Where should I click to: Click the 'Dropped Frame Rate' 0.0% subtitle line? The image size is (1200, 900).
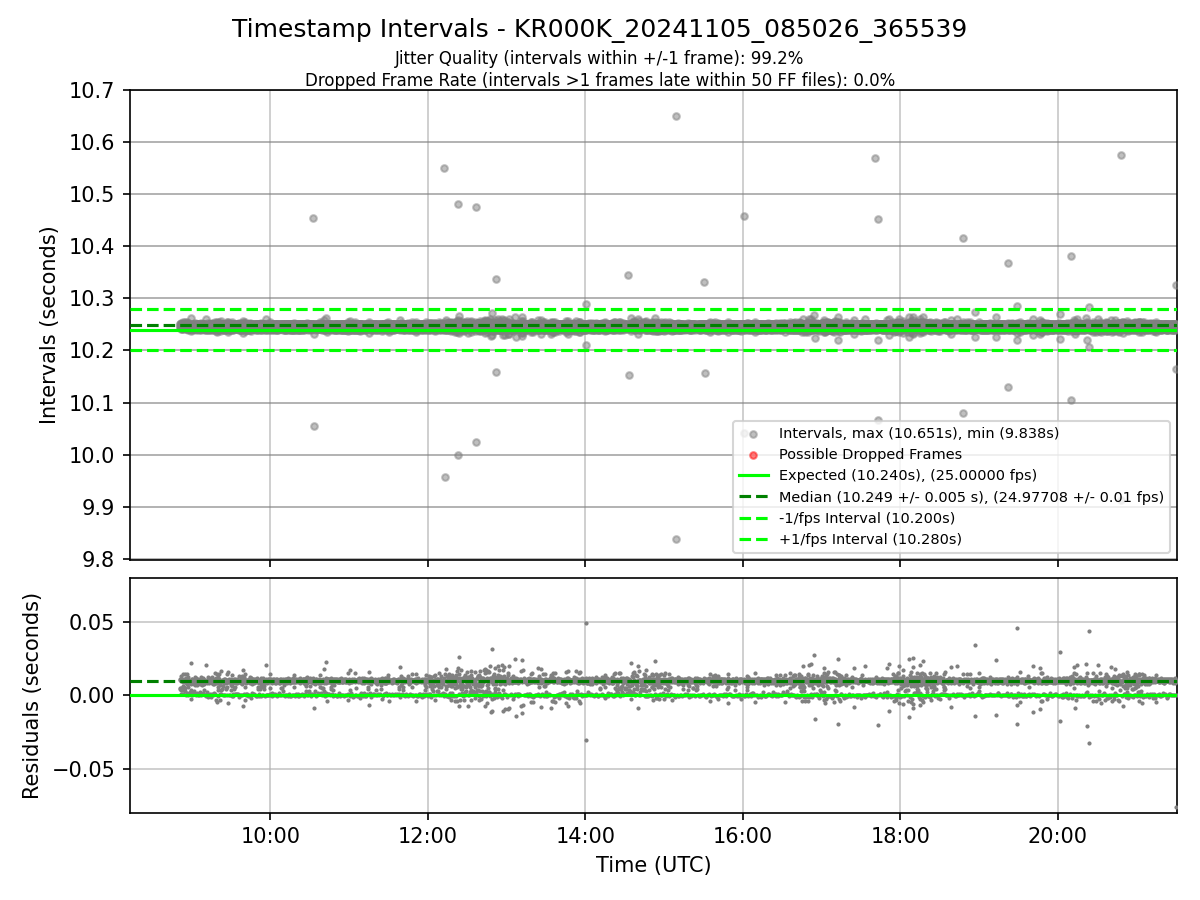coord(599,80)
